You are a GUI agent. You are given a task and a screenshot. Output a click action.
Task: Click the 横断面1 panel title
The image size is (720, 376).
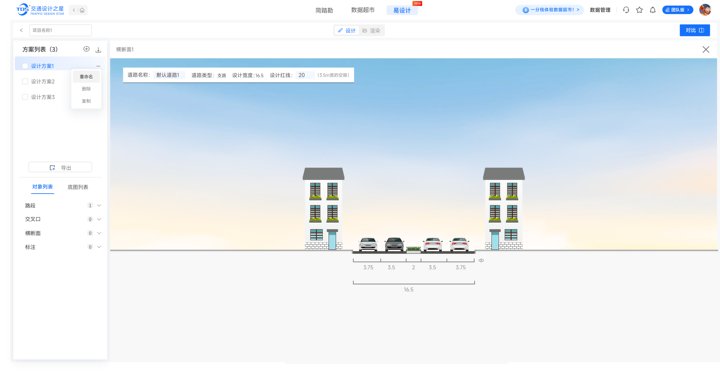coord(124,50)
